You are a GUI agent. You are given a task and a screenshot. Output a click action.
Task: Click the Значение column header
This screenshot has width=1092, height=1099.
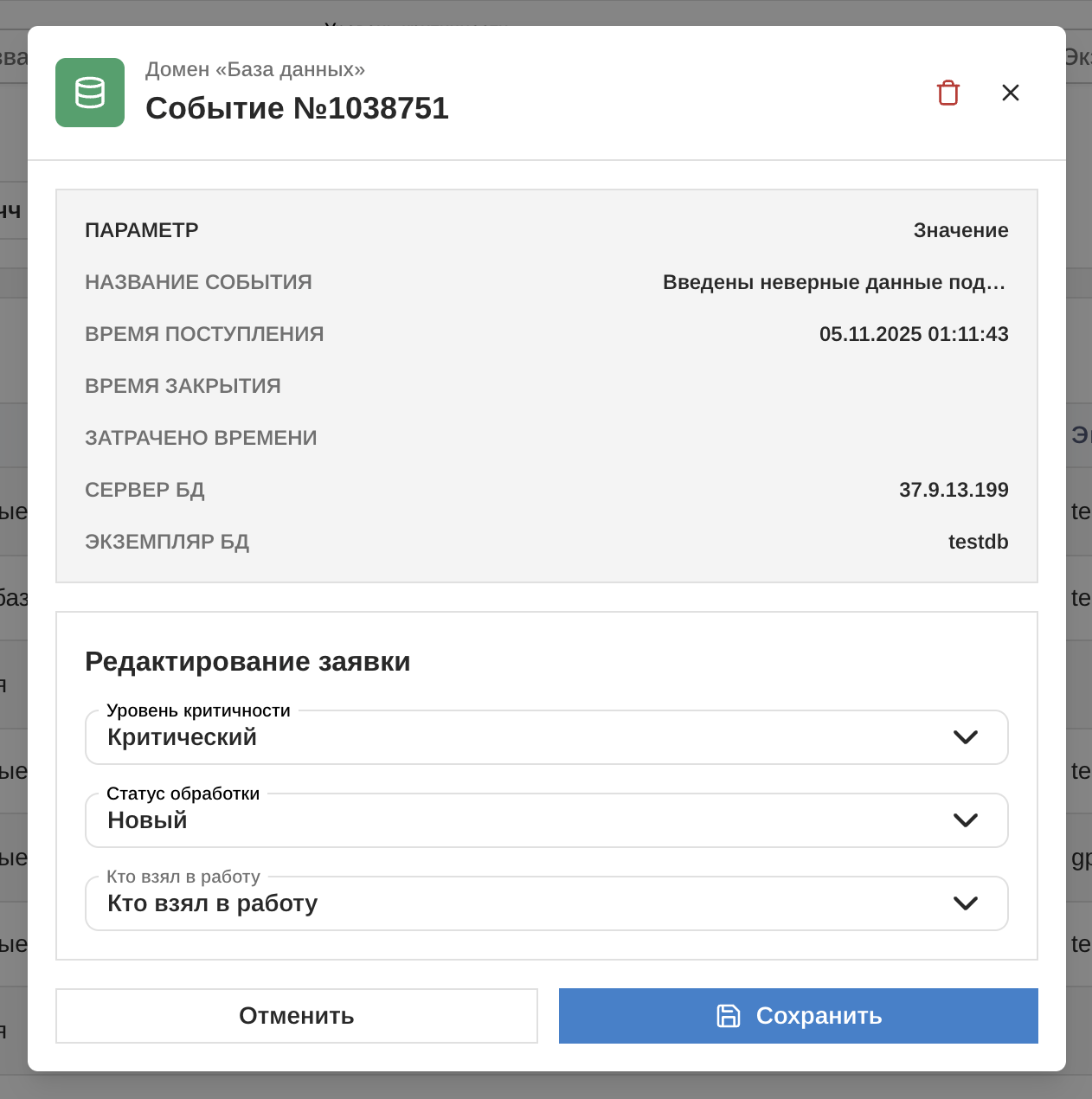click(x=960, y=229)
